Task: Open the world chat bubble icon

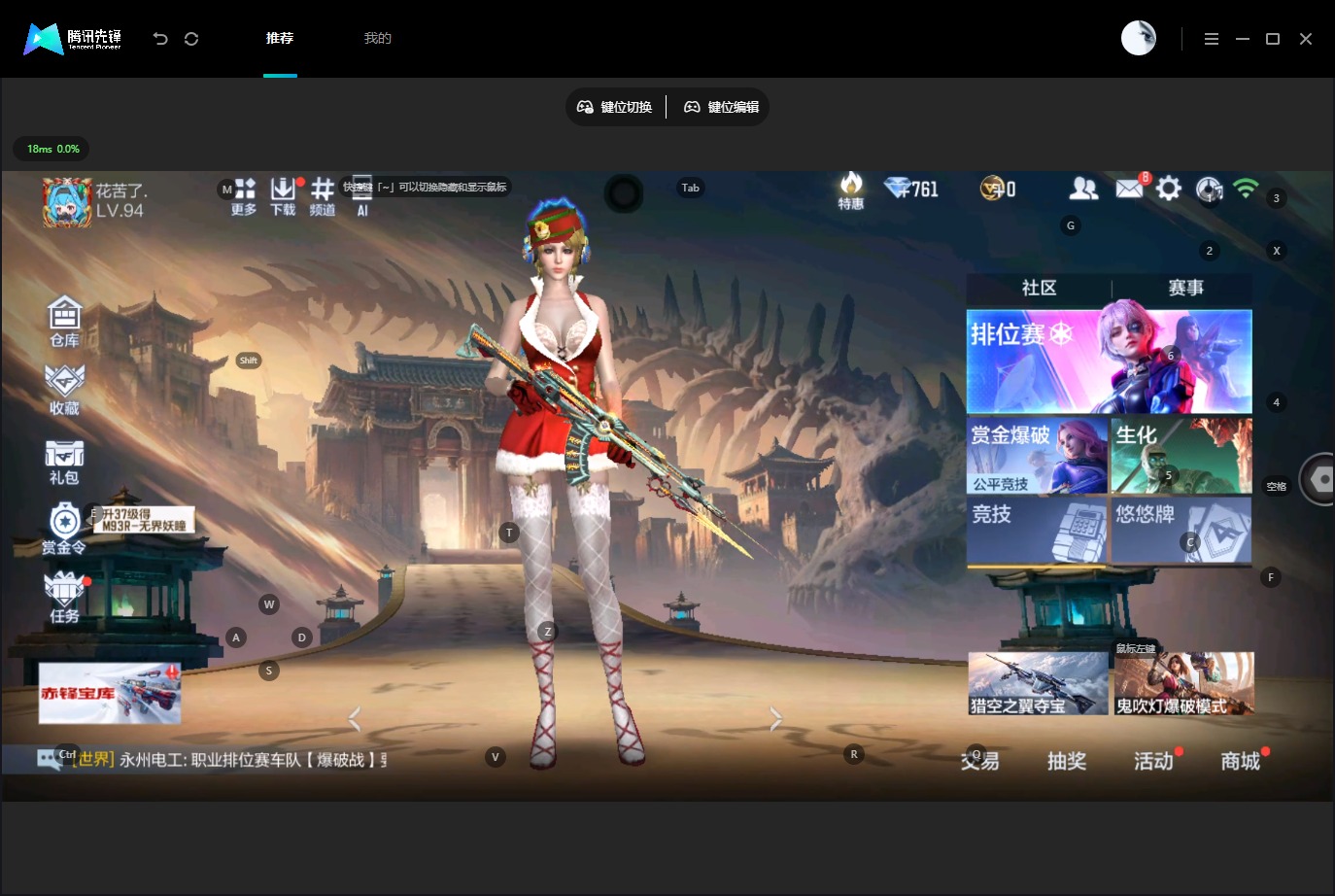Action: pos(49,759)
